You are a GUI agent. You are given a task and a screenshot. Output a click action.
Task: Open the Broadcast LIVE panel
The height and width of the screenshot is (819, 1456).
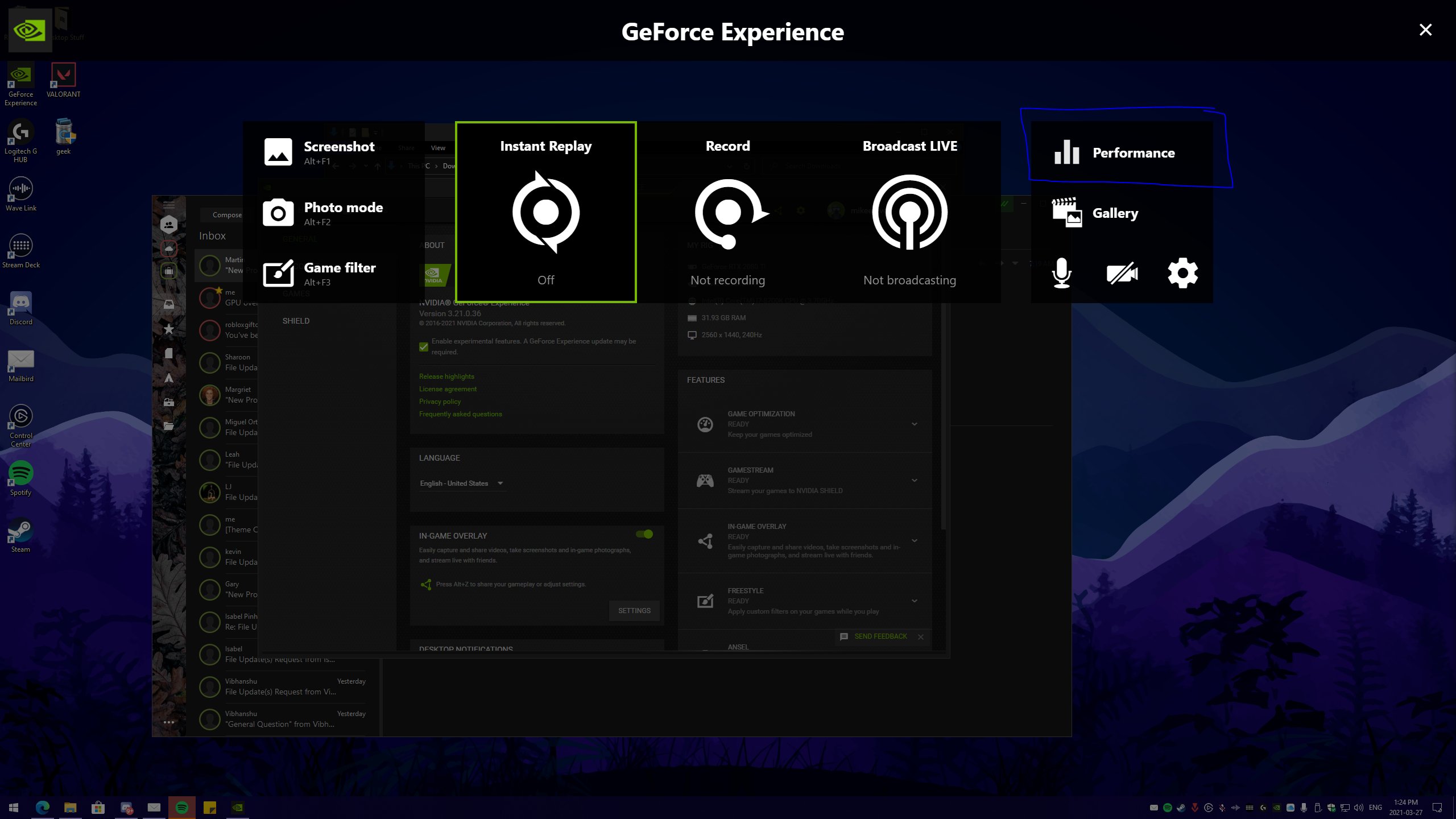tap(909, 212)
